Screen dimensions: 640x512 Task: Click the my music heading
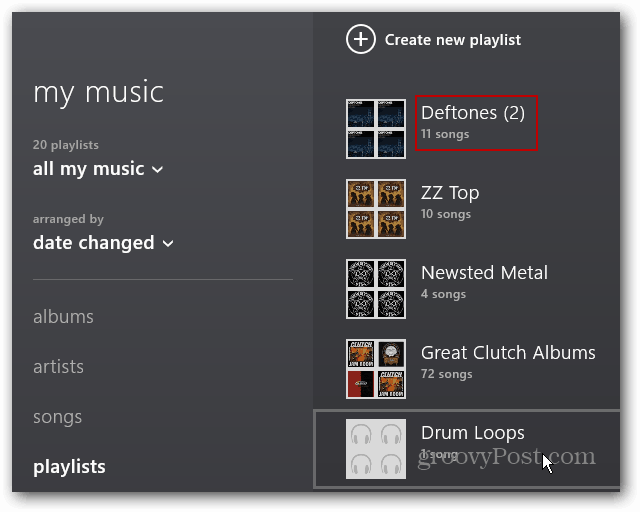pyautogui.click(x=98, y=93)
